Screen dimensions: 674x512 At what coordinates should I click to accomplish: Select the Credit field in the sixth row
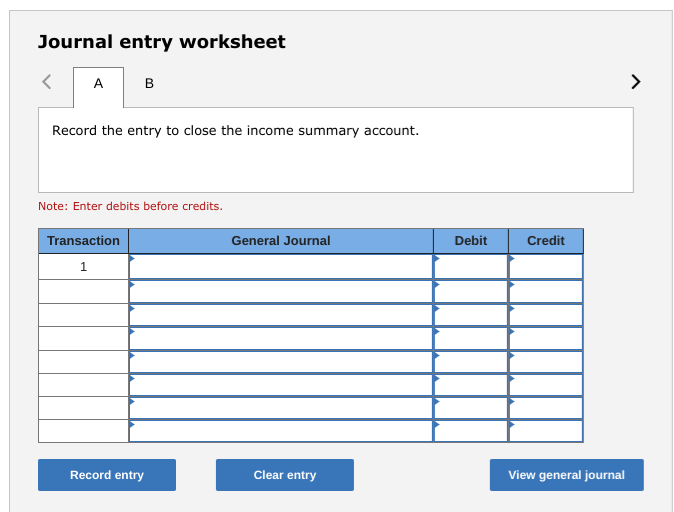click(x=546, y=385)
